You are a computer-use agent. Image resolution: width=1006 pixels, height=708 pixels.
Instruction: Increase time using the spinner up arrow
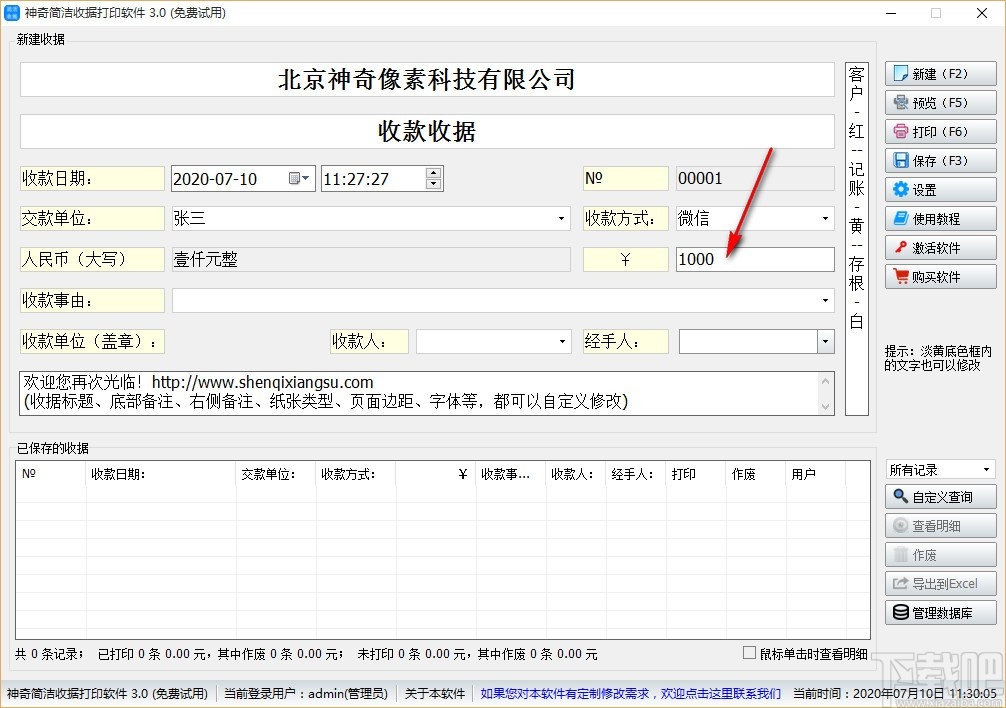(x=433, y=173)
